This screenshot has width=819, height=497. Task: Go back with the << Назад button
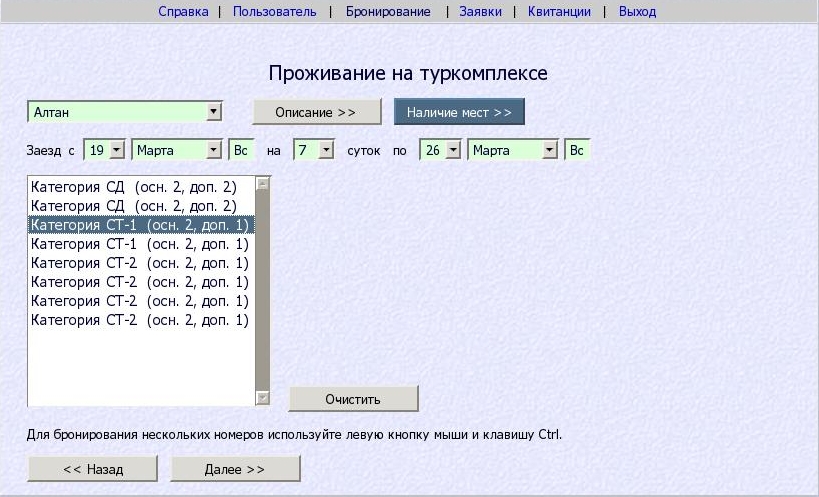click(92, 469)
